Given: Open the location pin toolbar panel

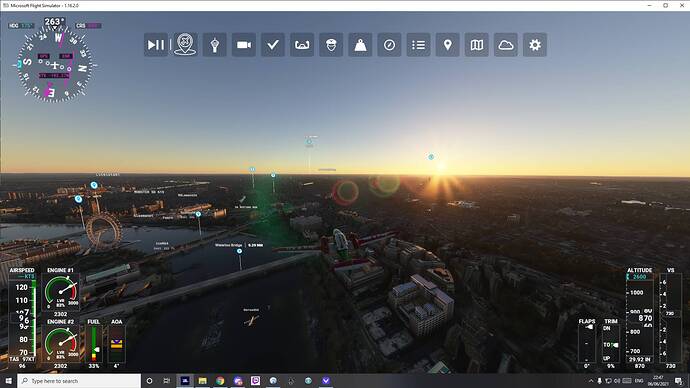Looking at the screenshot, I should (x=448, y=45).
